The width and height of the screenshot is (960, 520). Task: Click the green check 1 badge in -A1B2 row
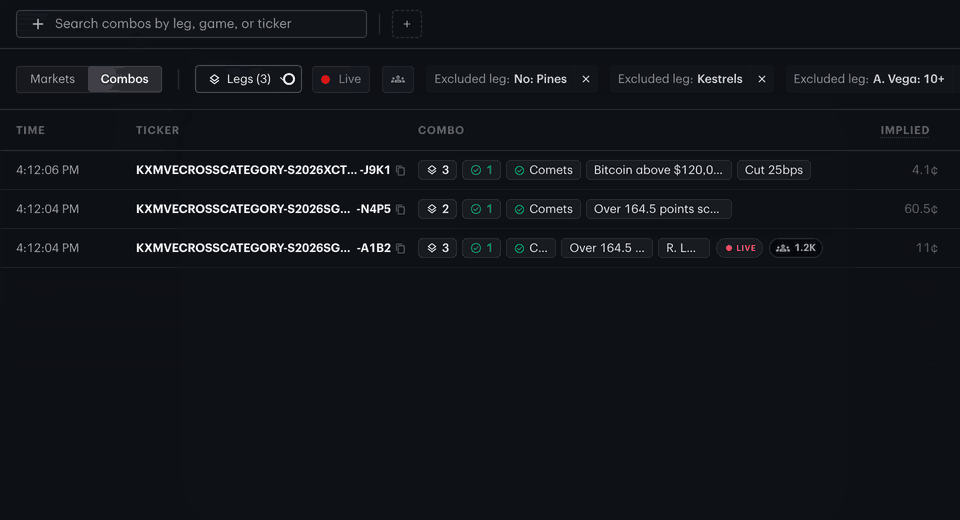[x=481, y=247]
